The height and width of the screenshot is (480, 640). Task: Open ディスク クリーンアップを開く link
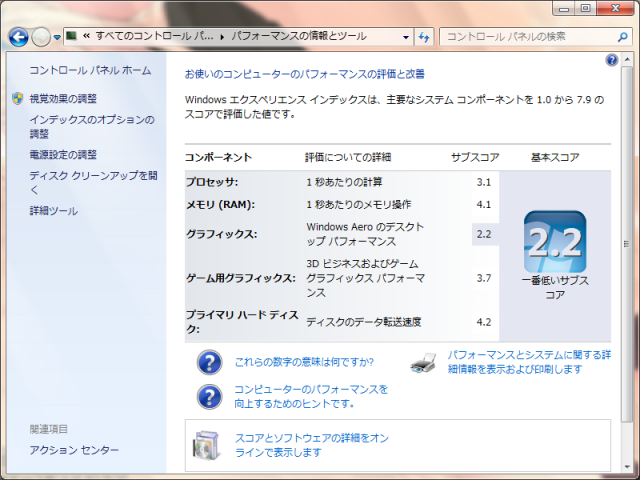tap(93, 182)
